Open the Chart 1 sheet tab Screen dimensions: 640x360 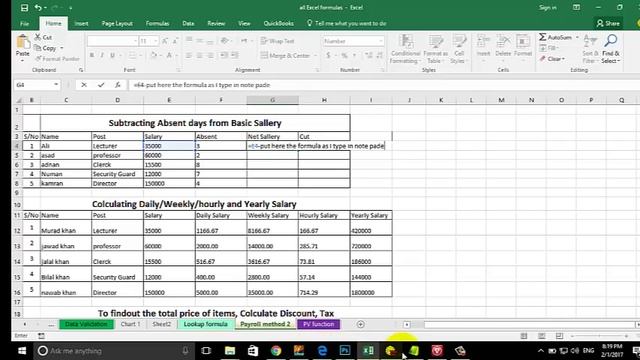(x=130, y=324)
